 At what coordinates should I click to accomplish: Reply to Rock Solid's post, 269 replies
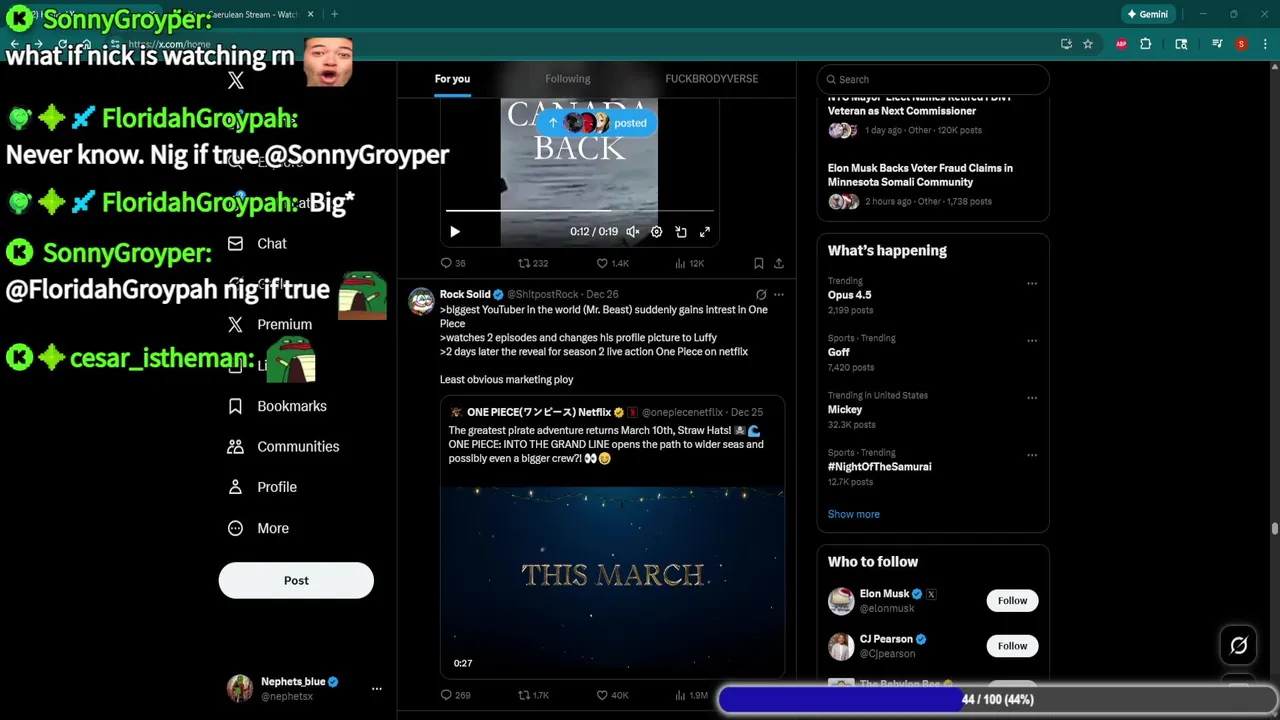(455, 695)
